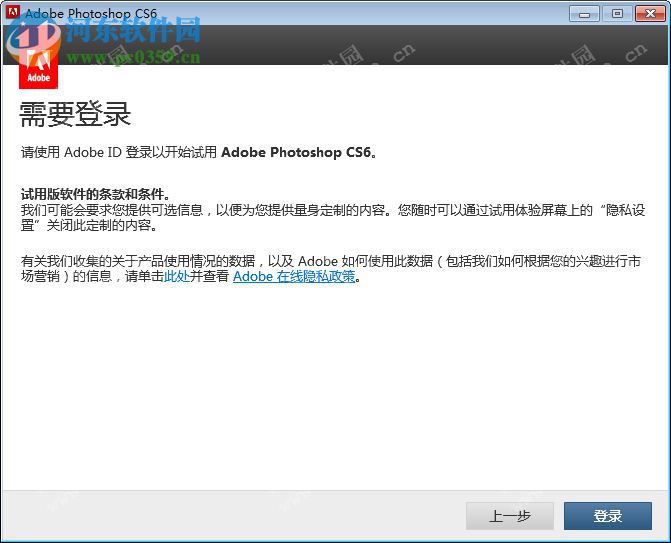671x543 pixels.
Task: Maximize the Adobe Photoshop CS6 window
Action: coord(617,14)
